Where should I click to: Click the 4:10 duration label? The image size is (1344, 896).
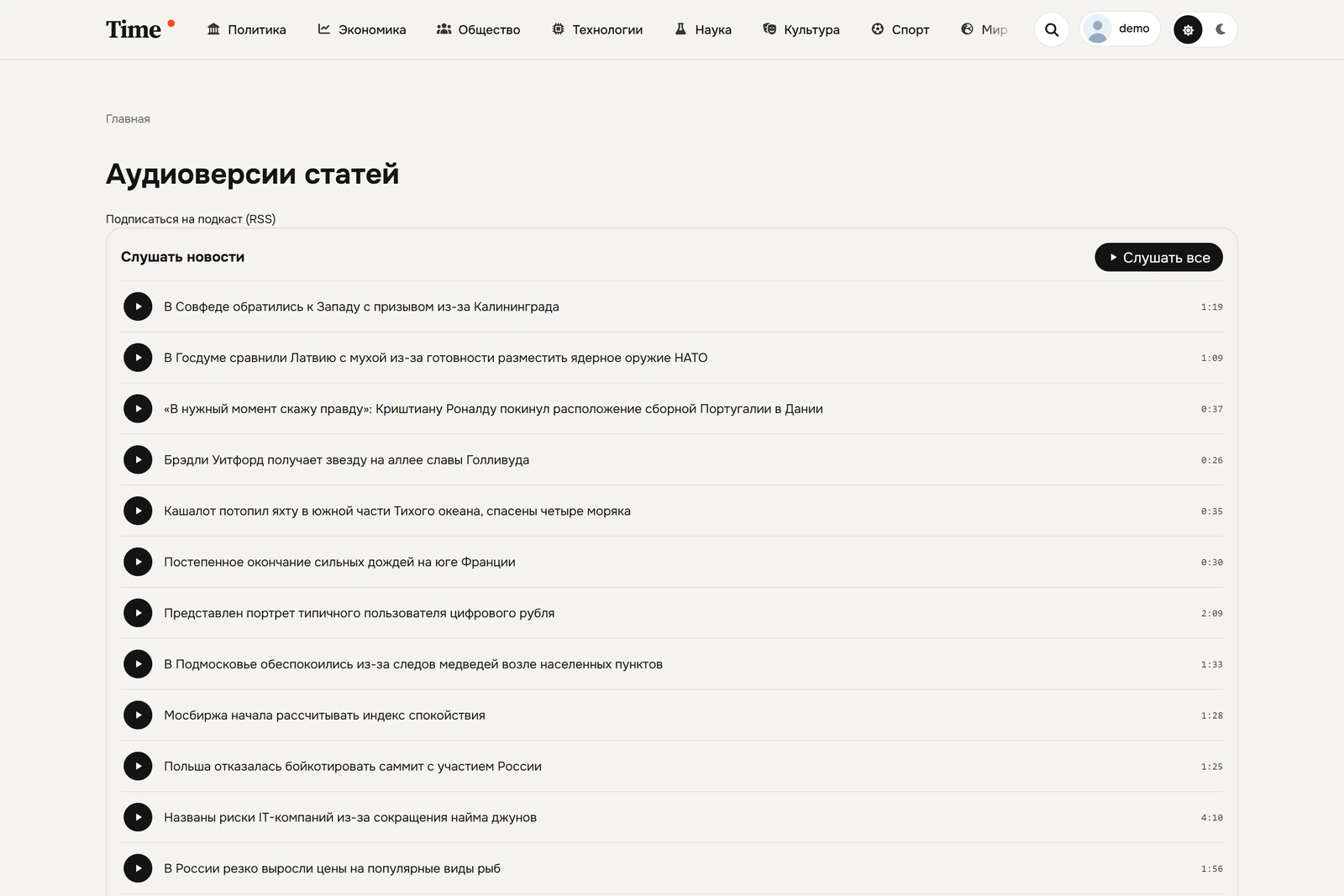pyautogui.click(x=1211, y=817)
